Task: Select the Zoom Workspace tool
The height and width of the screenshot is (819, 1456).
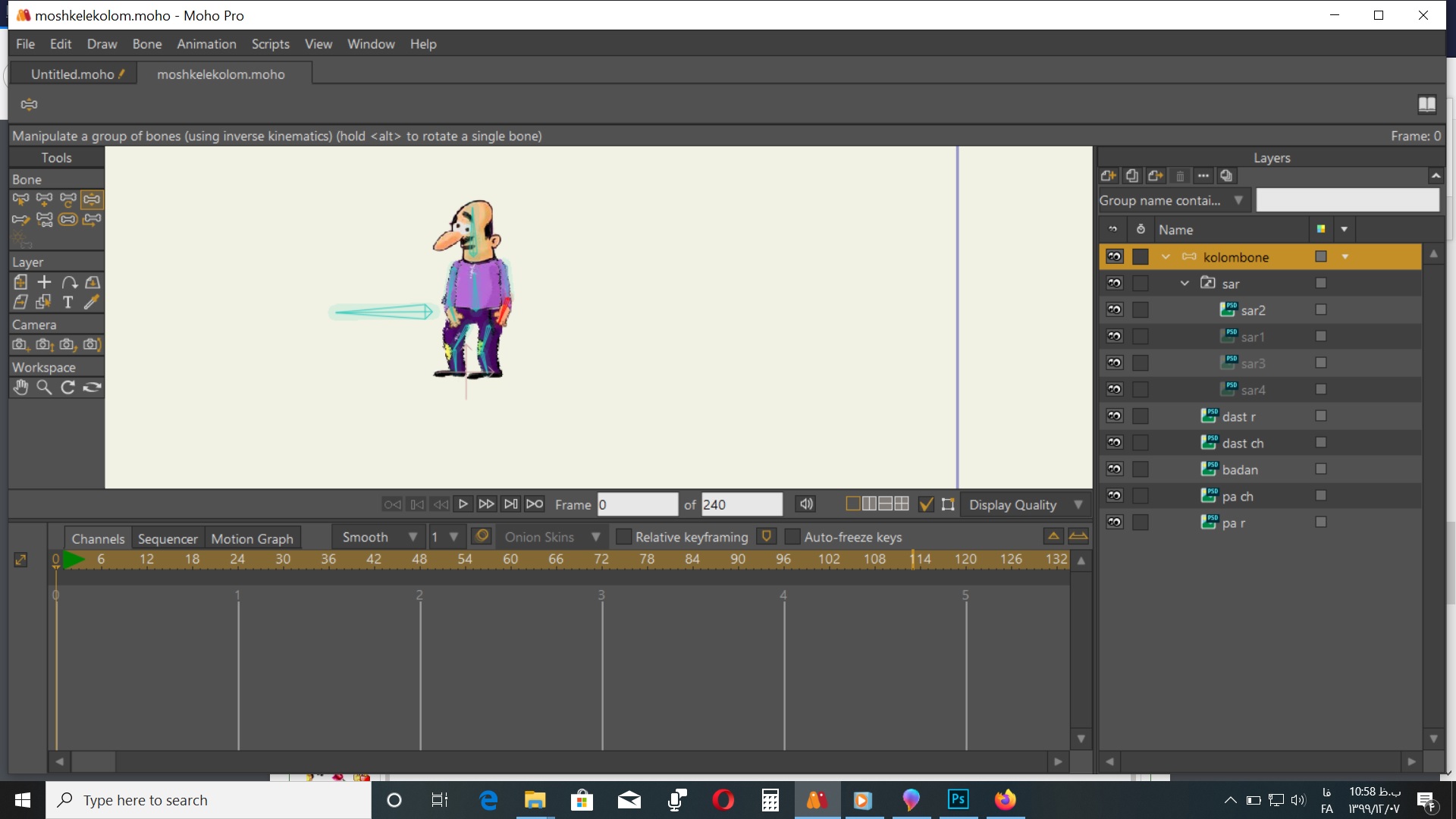Action: click(44, 387)
